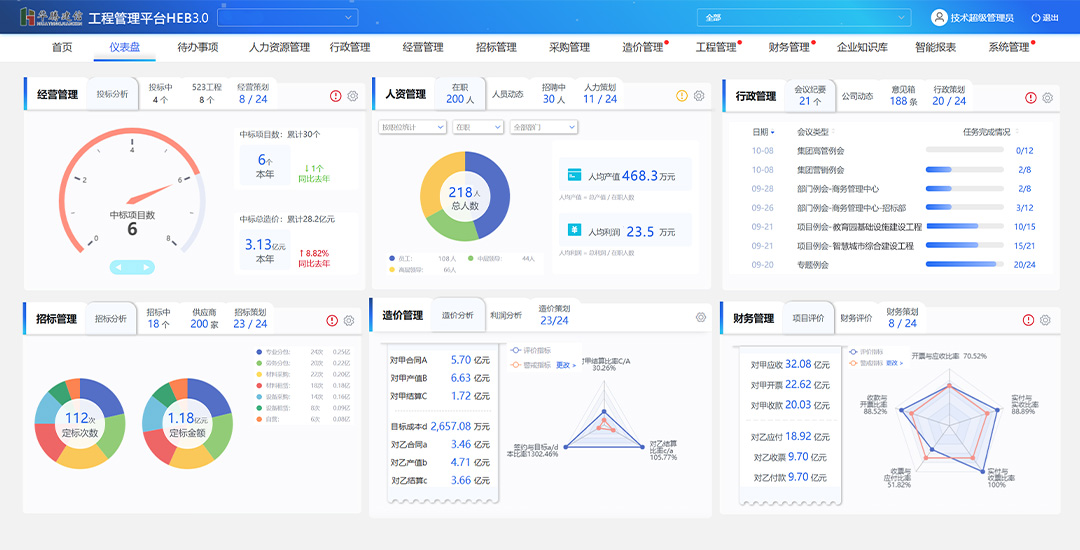Open the 全部 dropdown in the header
1080x550 pixels.
(804, 17)
